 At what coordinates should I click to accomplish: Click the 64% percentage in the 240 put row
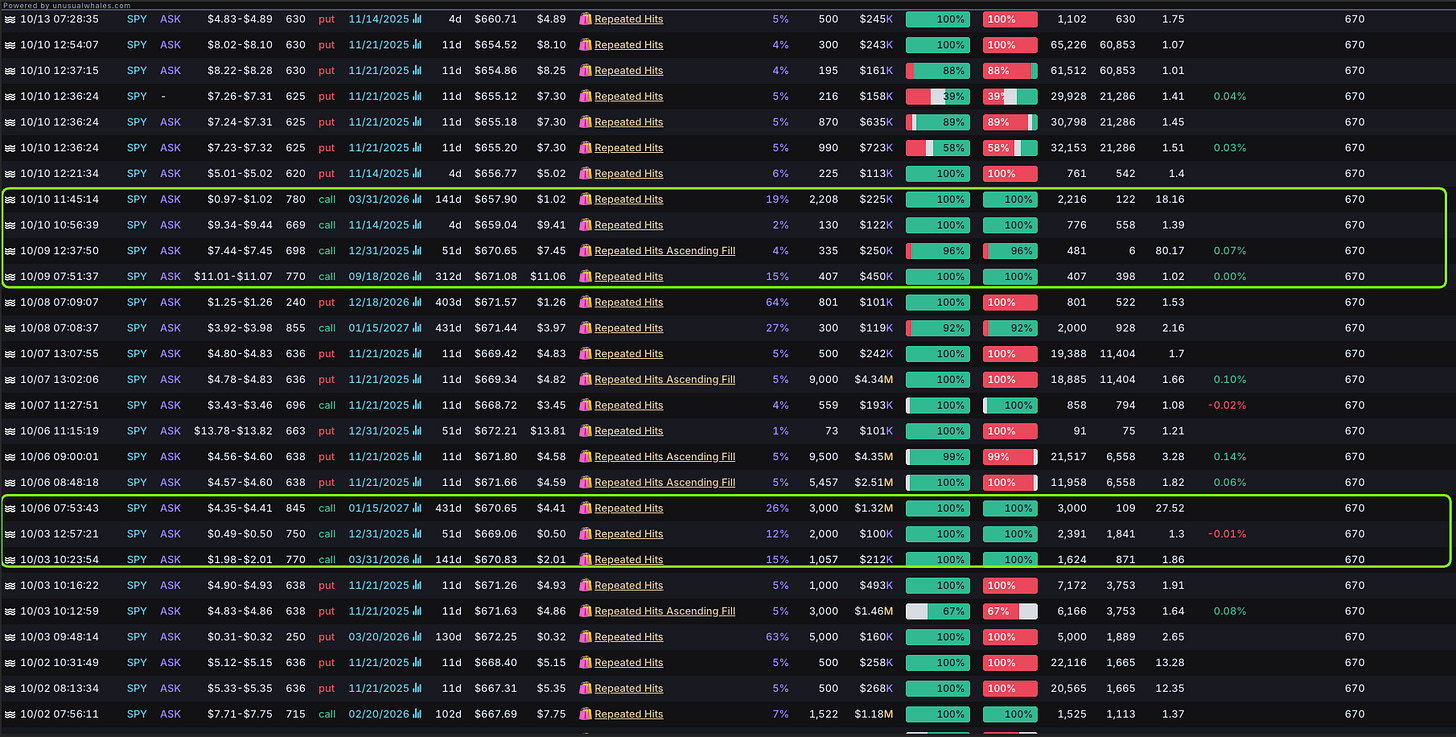point(777,302)
